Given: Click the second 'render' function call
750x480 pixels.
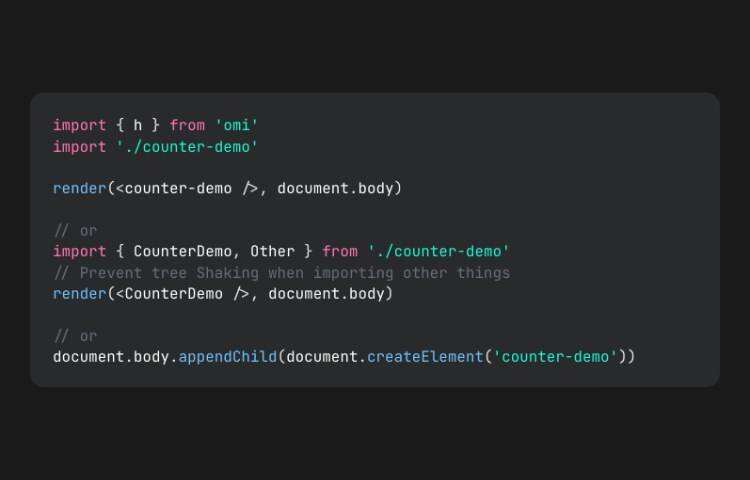Looking at the screenshot, I should [79, 294].
